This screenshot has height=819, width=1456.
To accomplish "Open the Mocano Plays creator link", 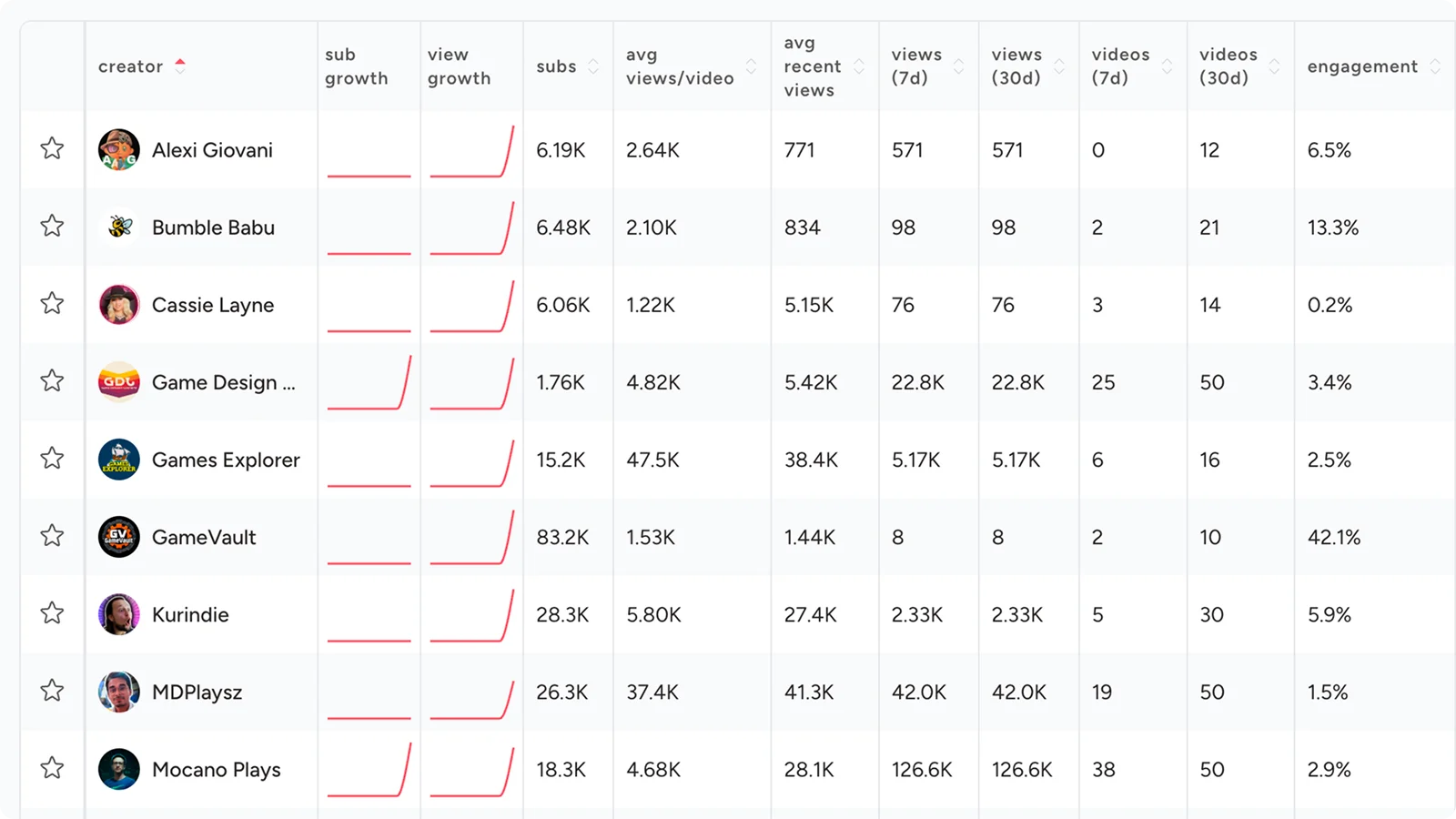I will tap(217, 770).
